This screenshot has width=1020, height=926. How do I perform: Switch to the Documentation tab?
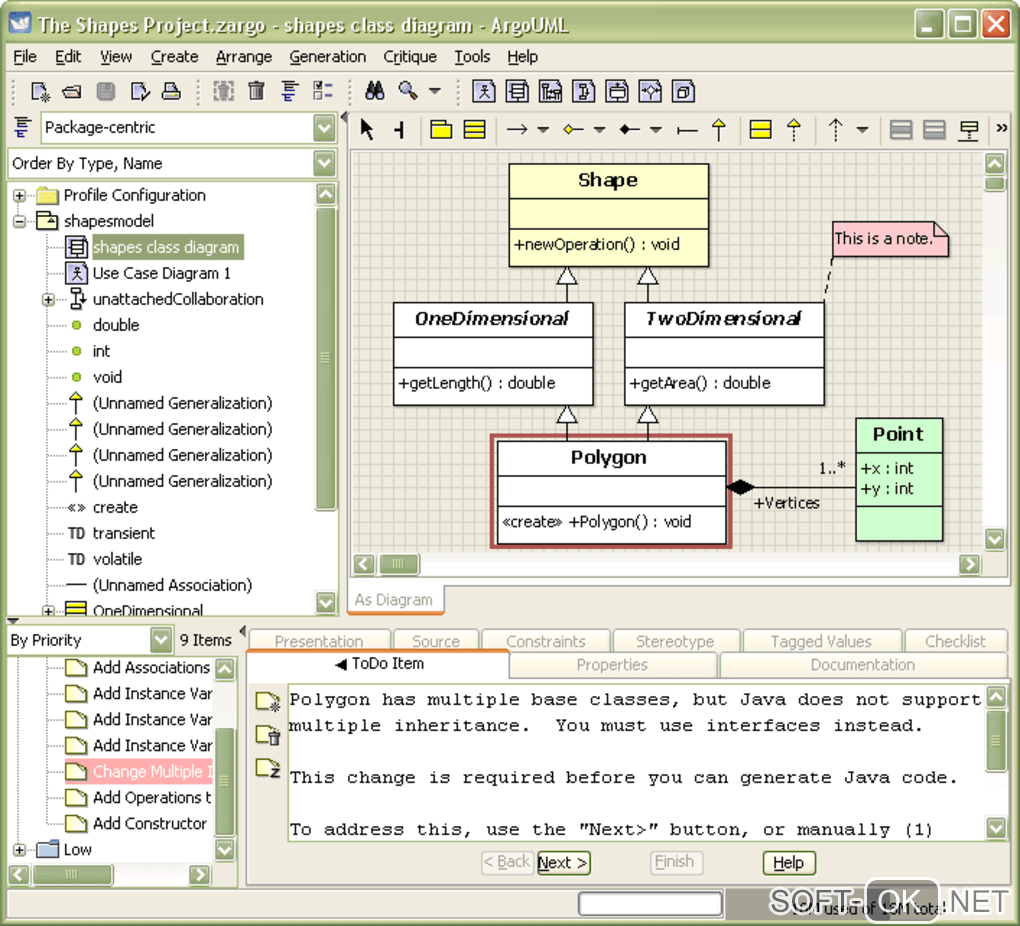tap(863, 664)
